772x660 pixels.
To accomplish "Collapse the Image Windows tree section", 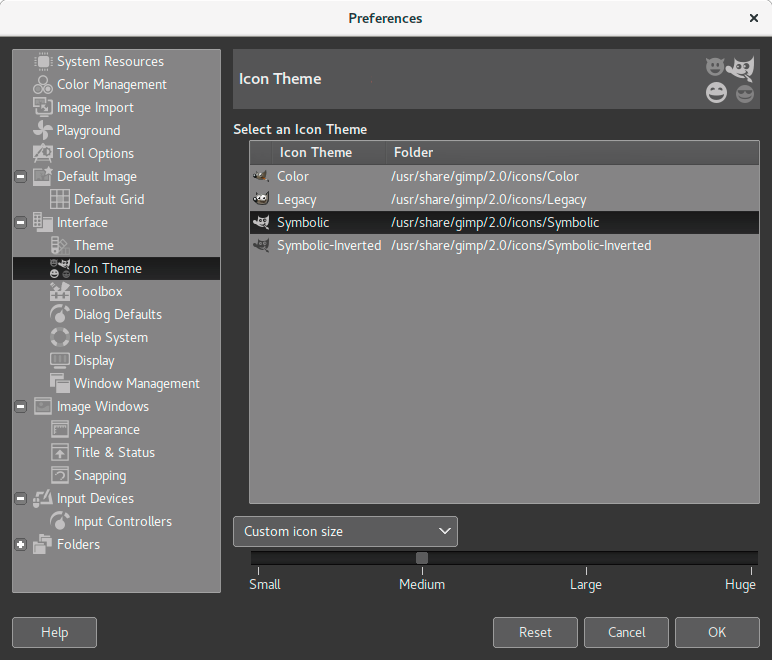I will tap(21, 407).
